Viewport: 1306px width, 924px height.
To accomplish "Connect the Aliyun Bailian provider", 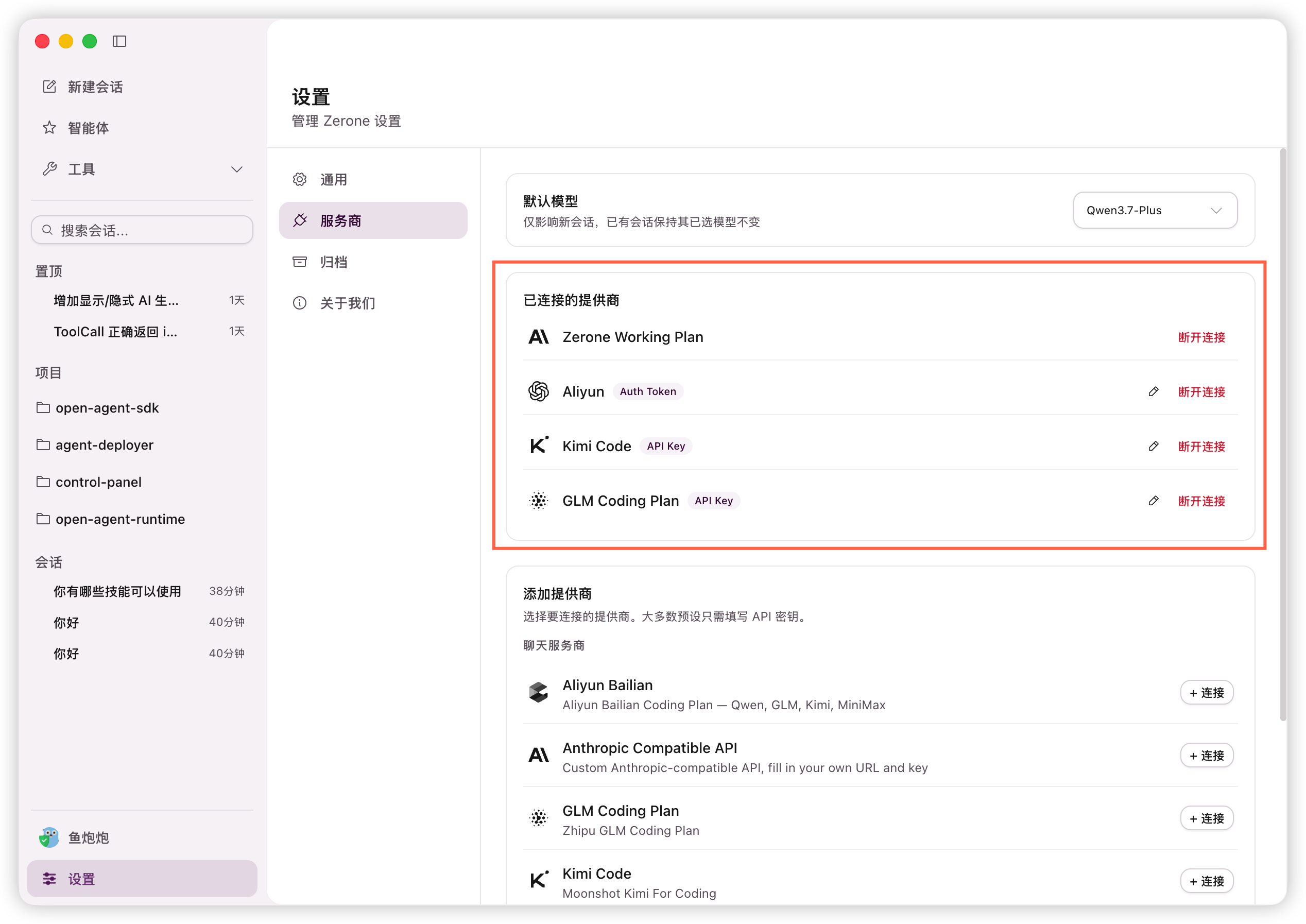I will point(1207,693).
